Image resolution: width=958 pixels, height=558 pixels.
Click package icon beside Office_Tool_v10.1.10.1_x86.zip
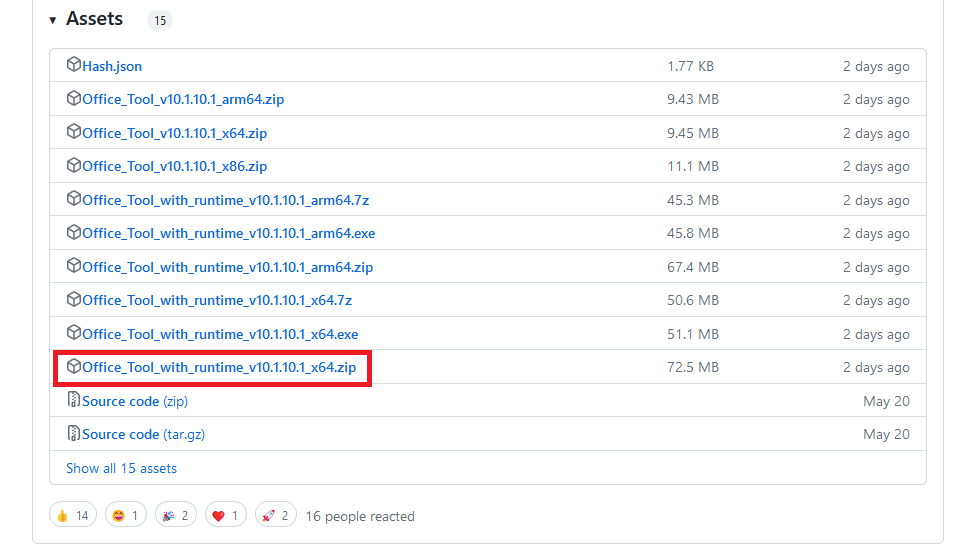click(x=73, y=165)
